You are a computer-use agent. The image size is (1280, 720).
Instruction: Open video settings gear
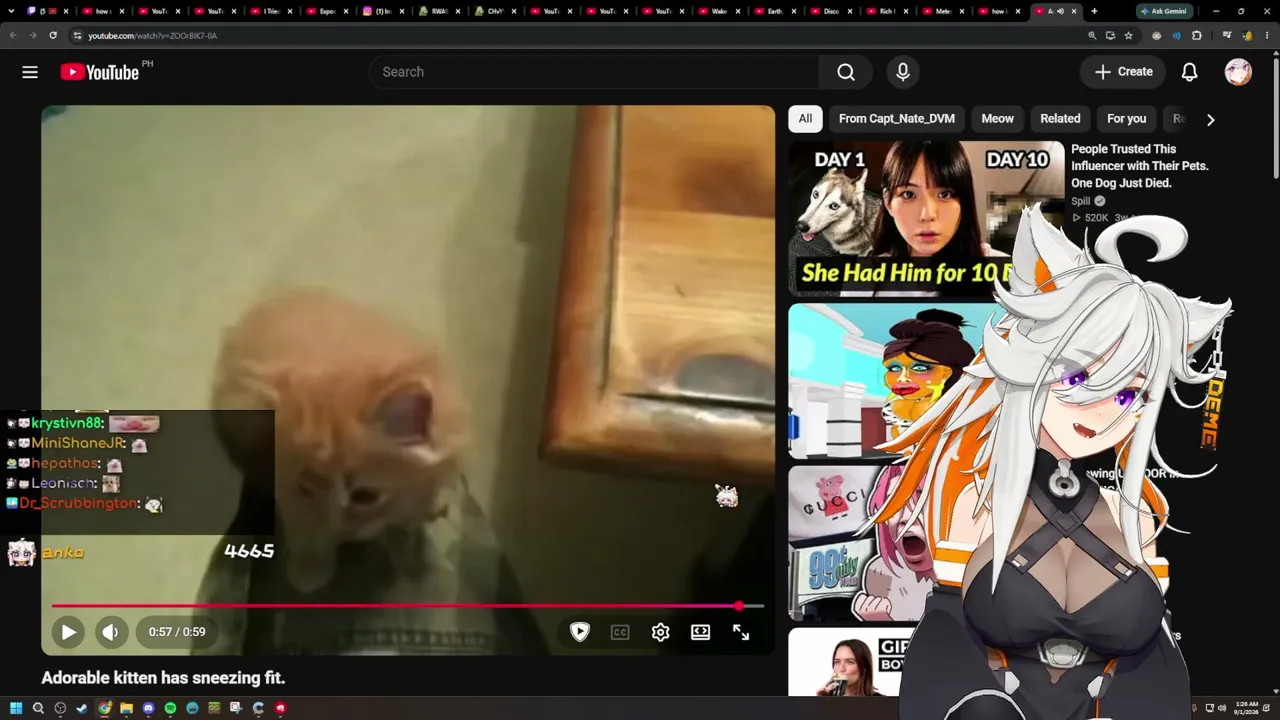pos(660,632)
